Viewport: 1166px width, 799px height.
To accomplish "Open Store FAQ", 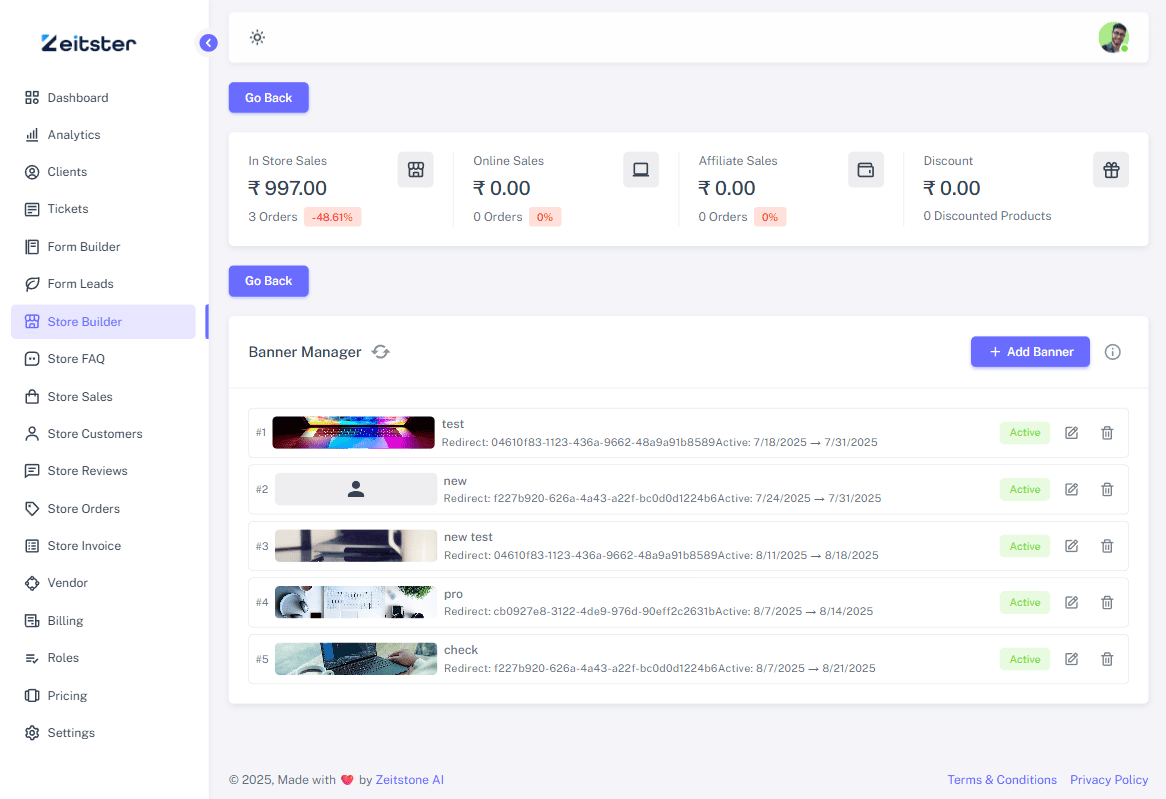I will coord(103,359).
